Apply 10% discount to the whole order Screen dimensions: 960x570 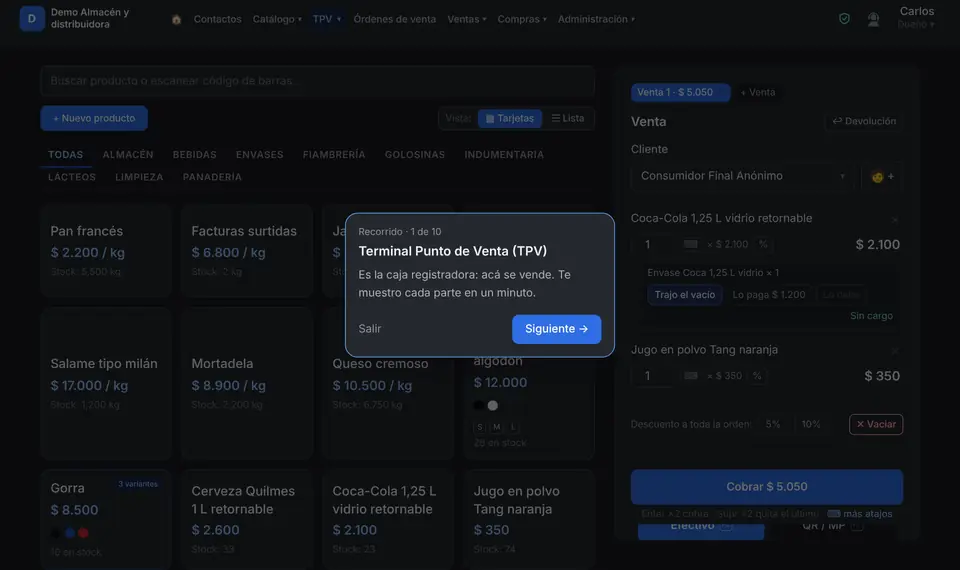point(811,424)
